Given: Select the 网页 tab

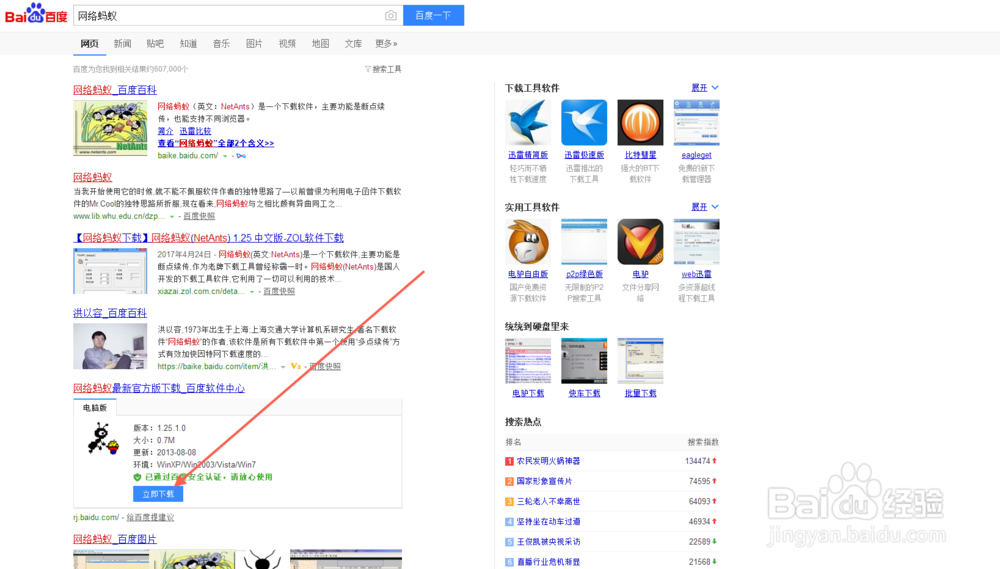Looking at the screenshot, I should pyautogui.click(x=89, y=43).
